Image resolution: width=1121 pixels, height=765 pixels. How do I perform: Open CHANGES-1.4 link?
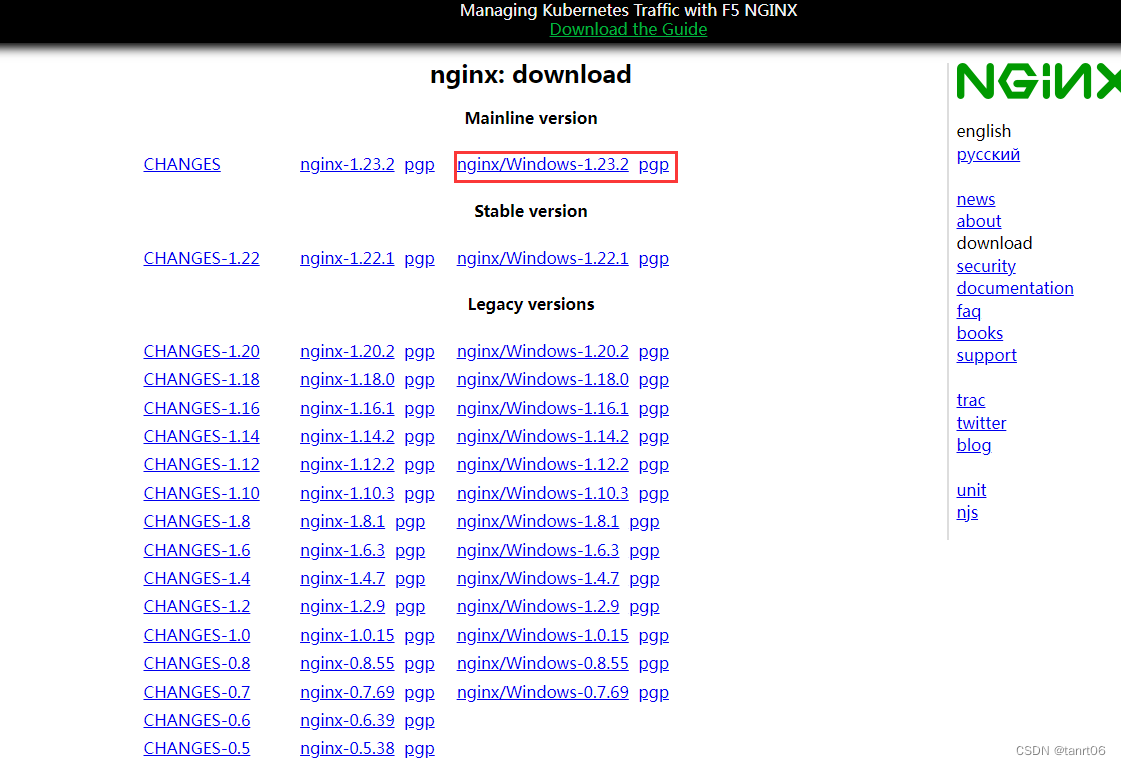point(197,578)
